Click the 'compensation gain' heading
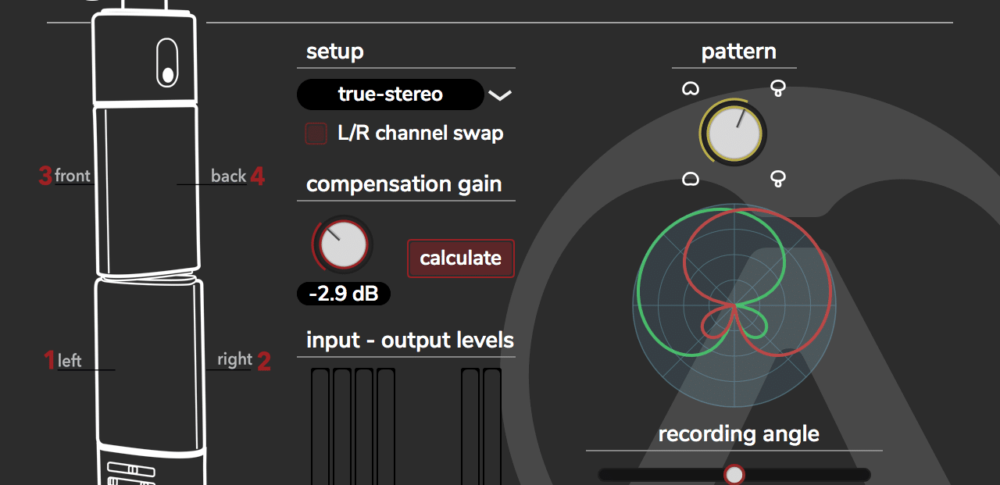 pos(404,184)
